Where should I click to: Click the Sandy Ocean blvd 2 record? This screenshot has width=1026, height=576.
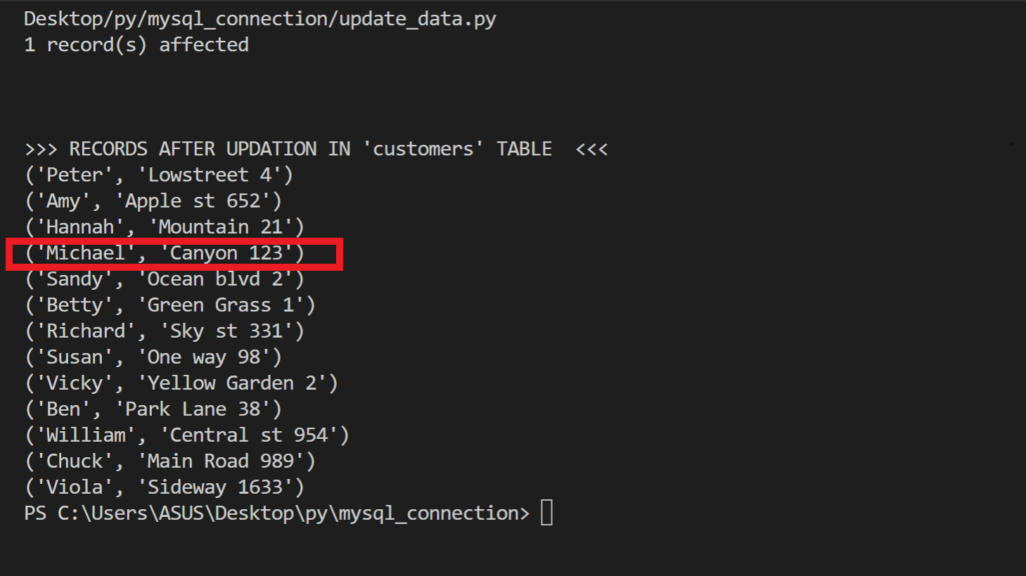[165, 279]
